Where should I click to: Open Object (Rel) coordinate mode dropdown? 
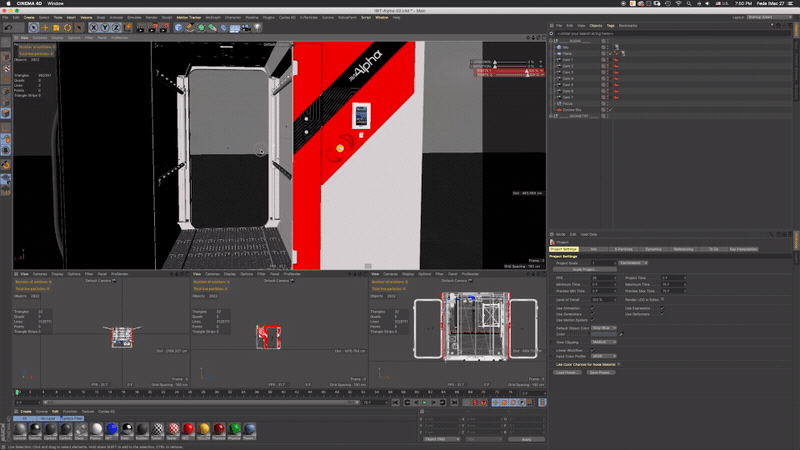[442, 439]
